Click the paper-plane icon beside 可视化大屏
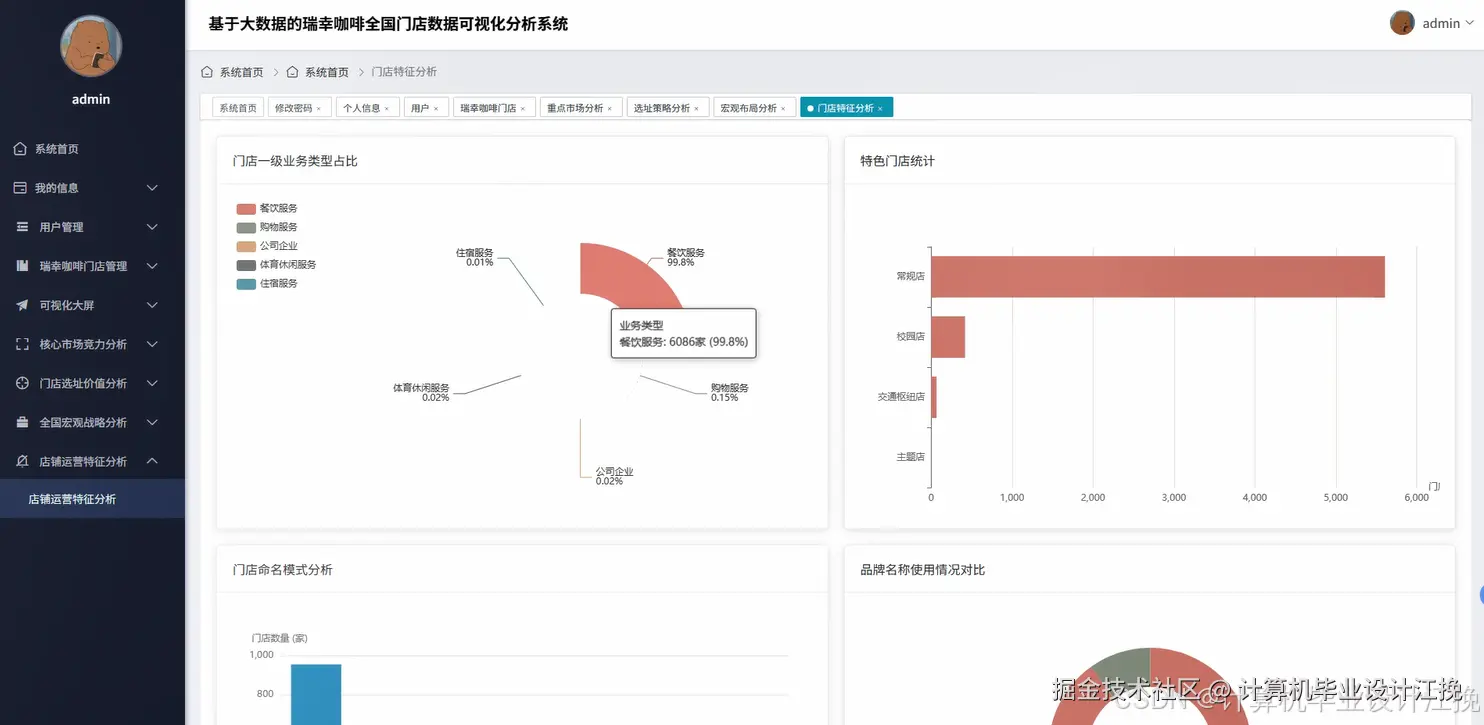This screenshot has height=725, width=1484. pos(22,305)
